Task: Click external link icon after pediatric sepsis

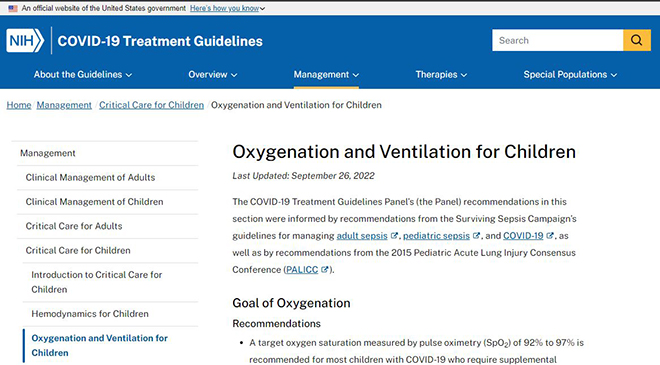Action: 476,236
